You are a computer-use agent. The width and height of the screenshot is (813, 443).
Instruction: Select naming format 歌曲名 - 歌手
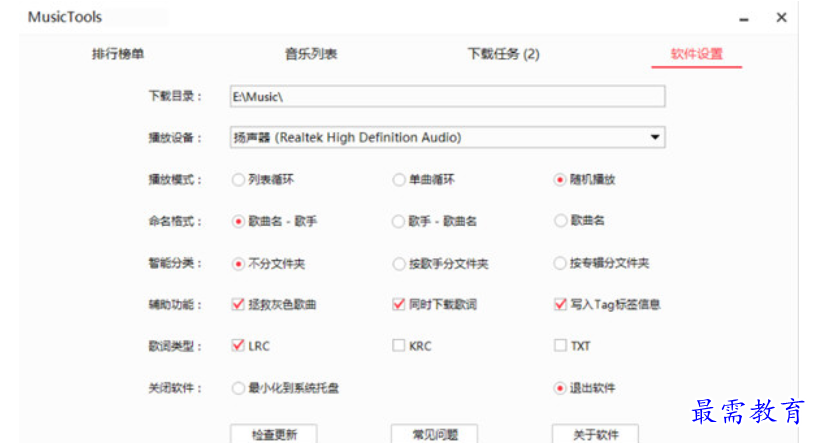[x=238, y=222]
